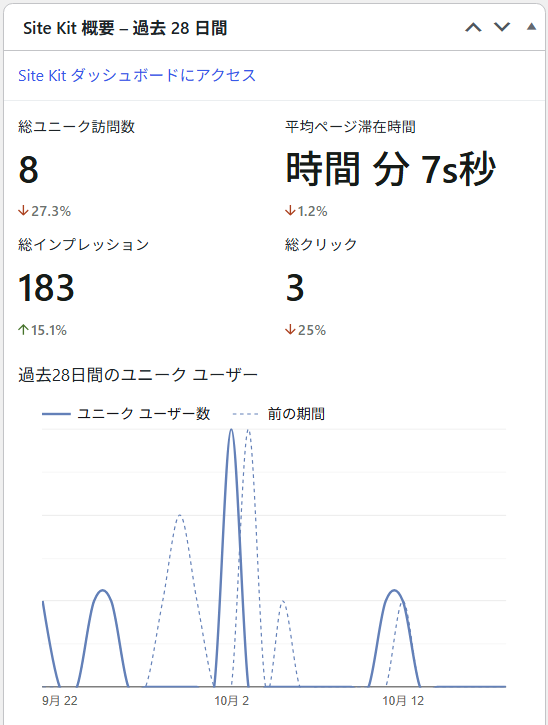Click the 9月 22 axis label
This screenshot has width=548, height=725.
[x=60, y=701]
